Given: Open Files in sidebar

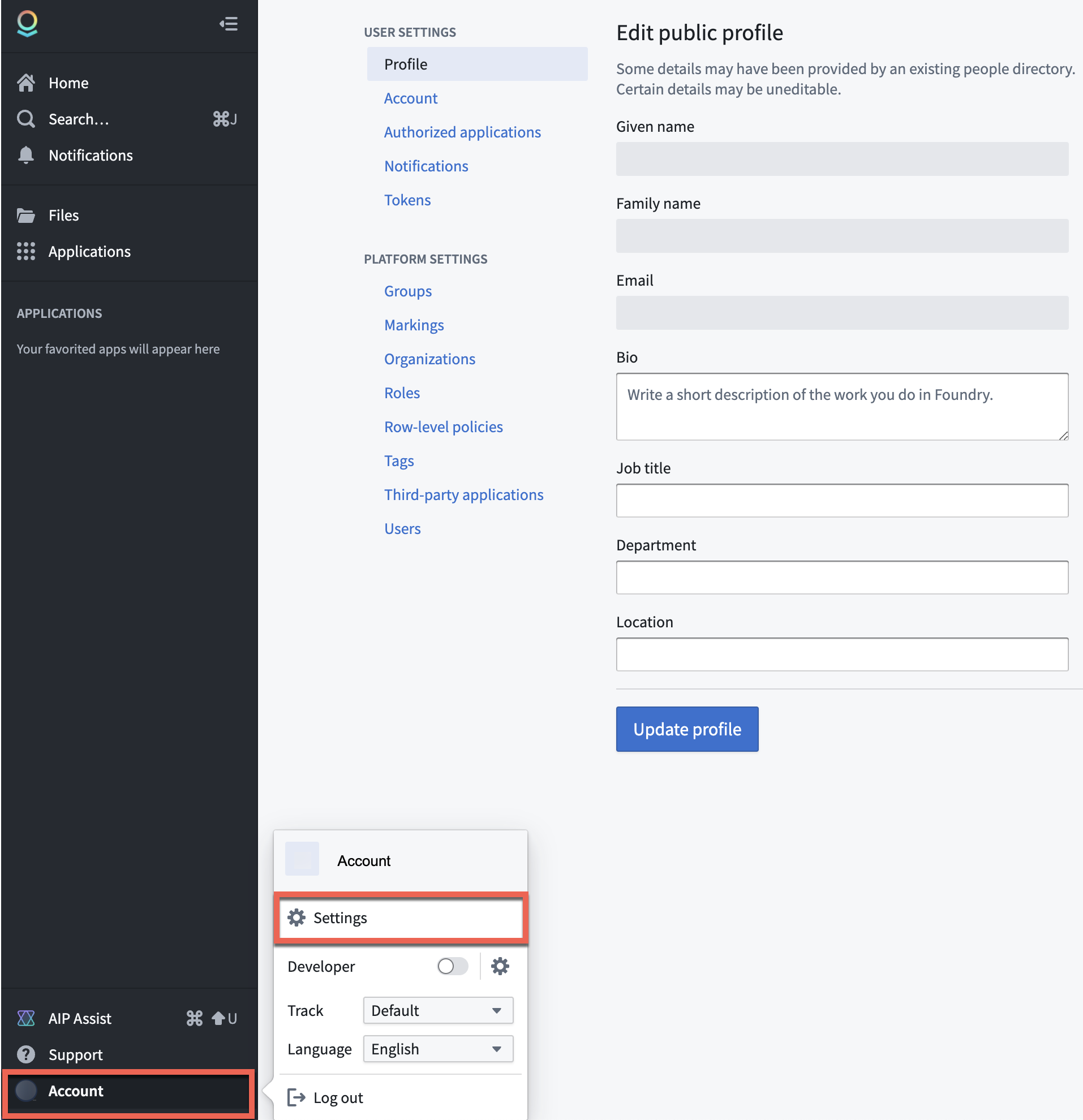Looking at the screenshot, I should point(130,216).
